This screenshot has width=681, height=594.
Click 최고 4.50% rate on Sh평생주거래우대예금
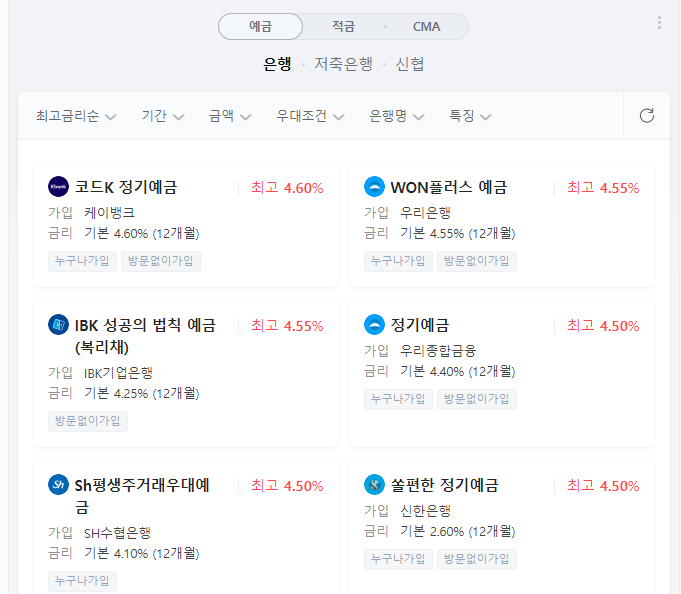click(287, 486)
